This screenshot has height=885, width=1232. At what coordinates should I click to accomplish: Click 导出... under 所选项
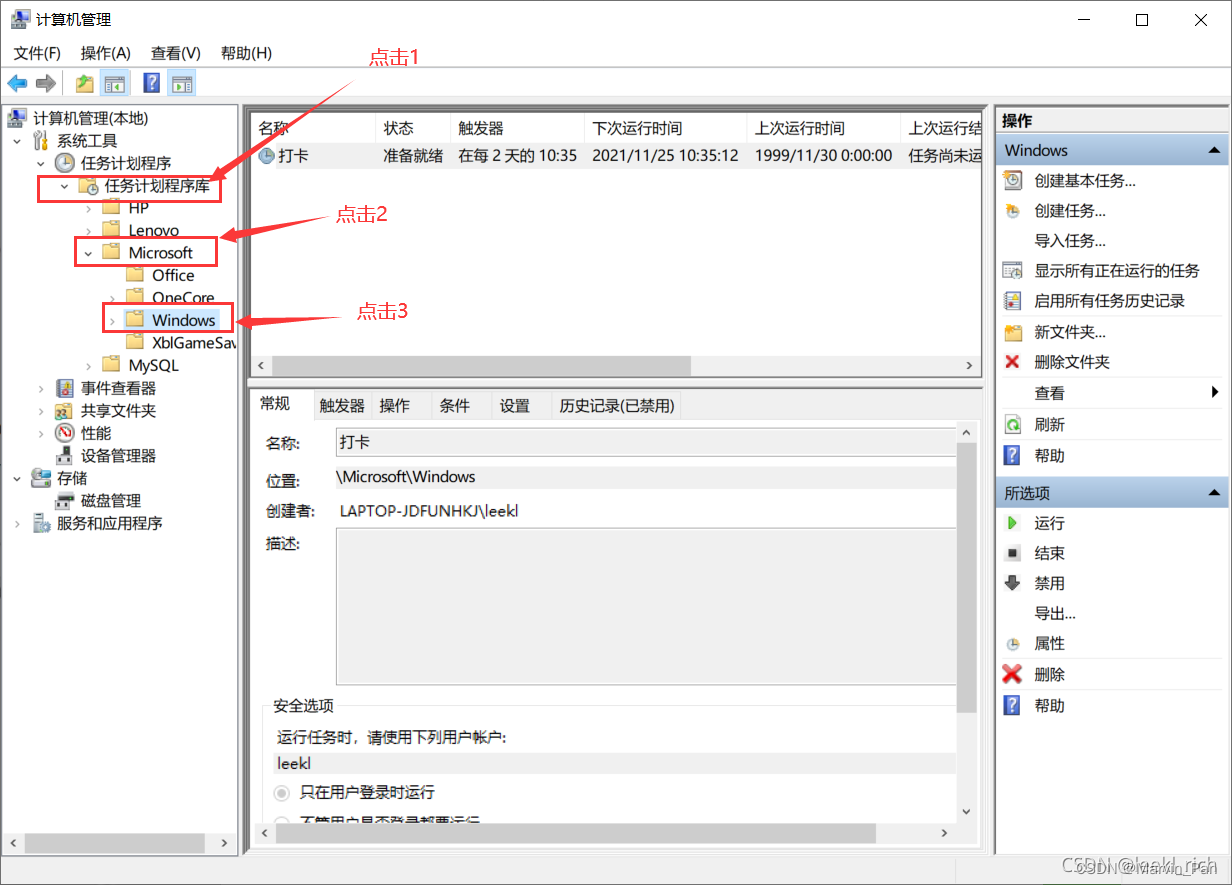[1055, 614]
